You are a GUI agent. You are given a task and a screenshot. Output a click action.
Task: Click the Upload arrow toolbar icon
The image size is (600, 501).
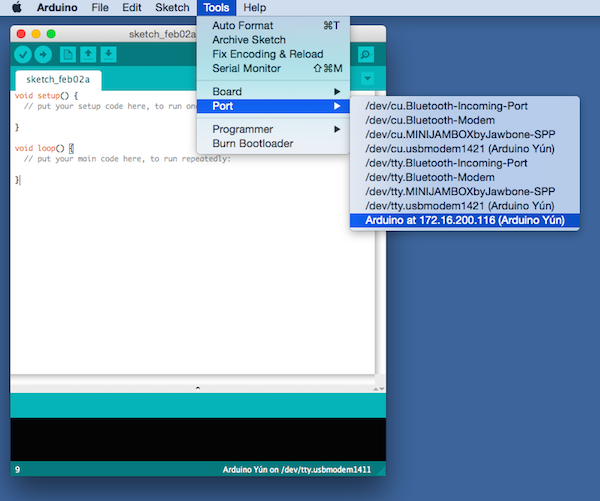click(43, 55)
